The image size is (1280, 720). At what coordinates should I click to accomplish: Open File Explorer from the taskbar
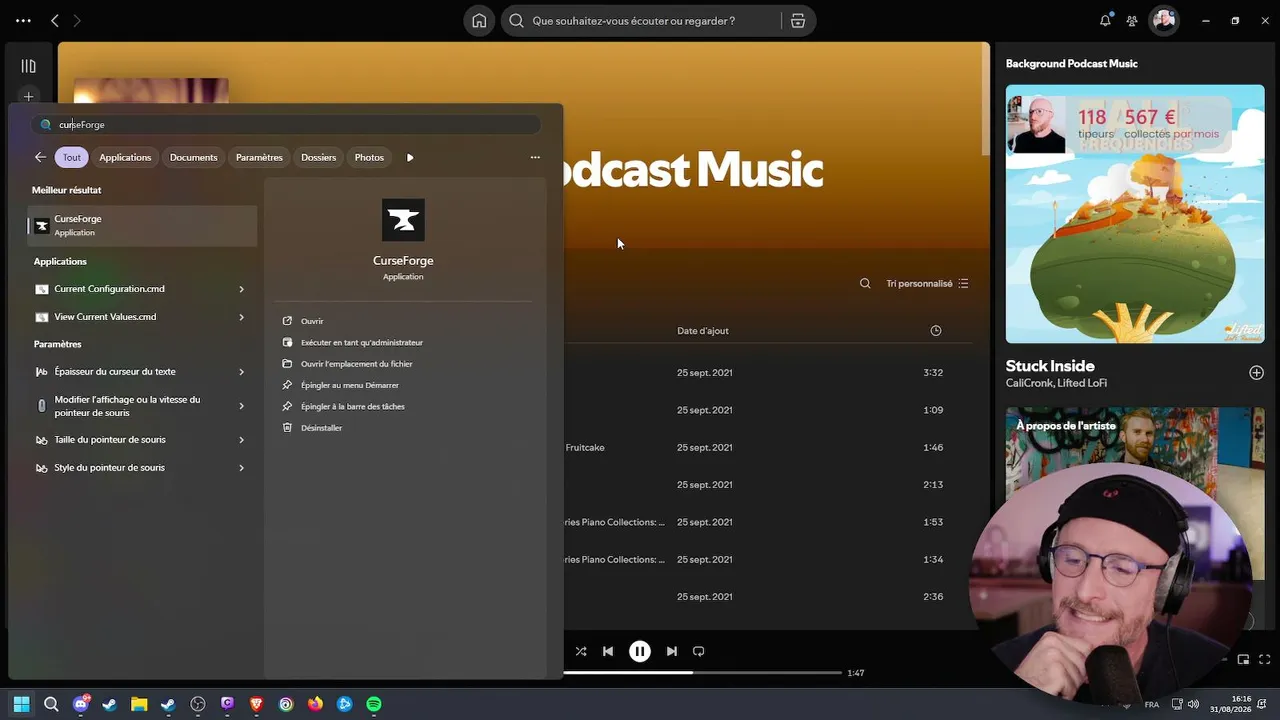[x=139, y=704]
